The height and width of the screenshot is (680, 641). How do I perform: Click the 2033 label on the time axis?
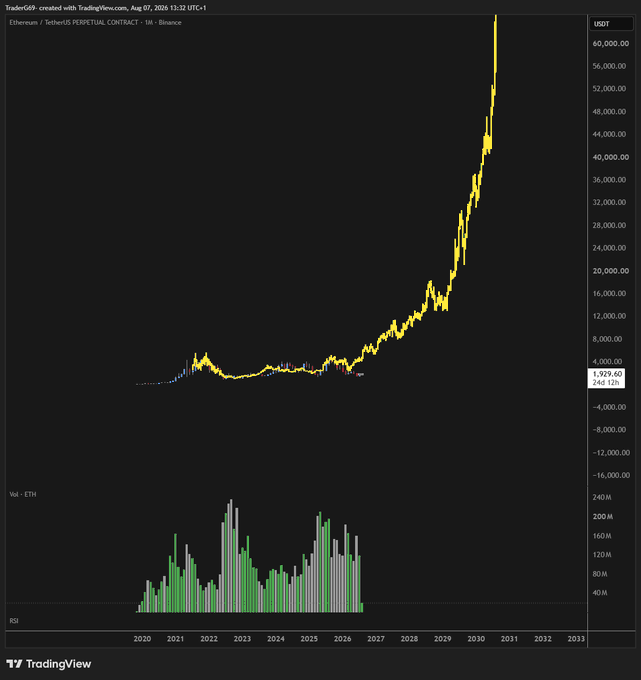pyautogui.click(x=576, y=639)
